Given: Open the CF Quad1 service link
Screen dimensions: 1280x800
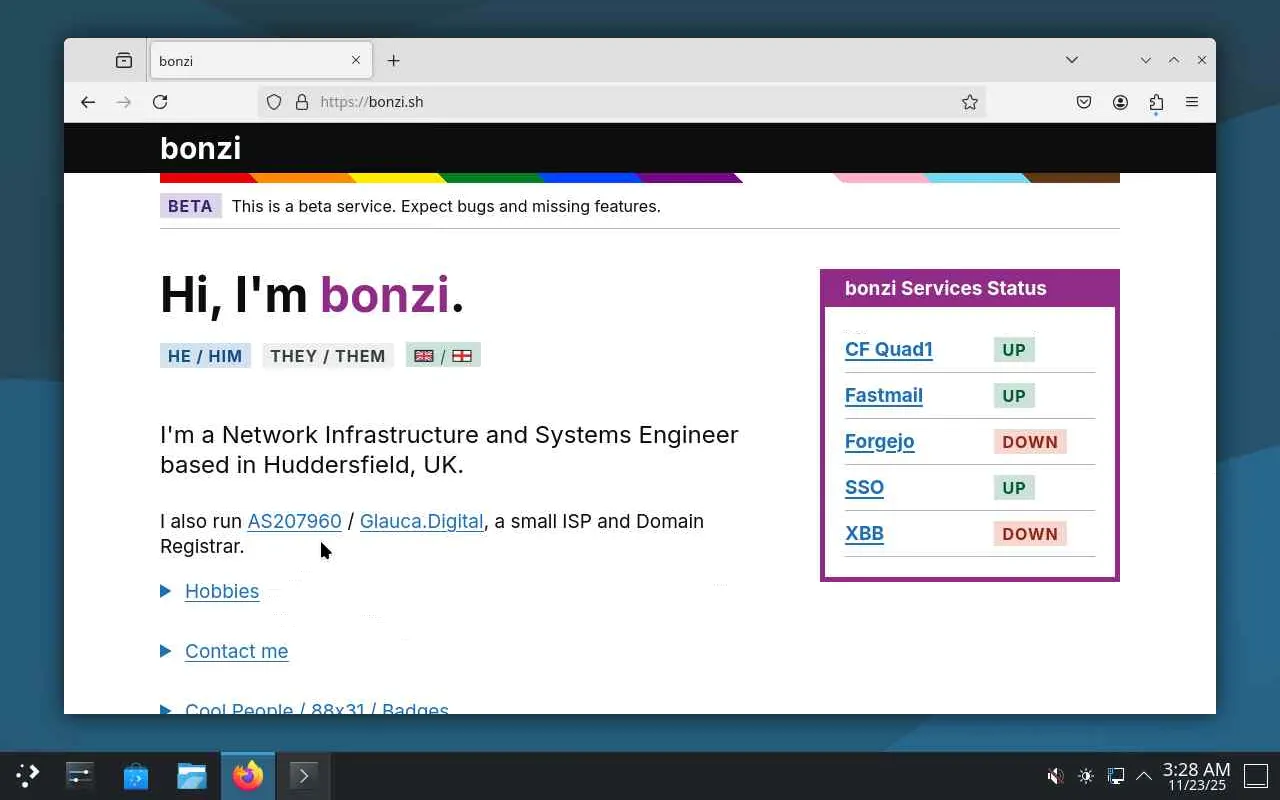Looking at the screenshot, I should click(x=889, y=349).
